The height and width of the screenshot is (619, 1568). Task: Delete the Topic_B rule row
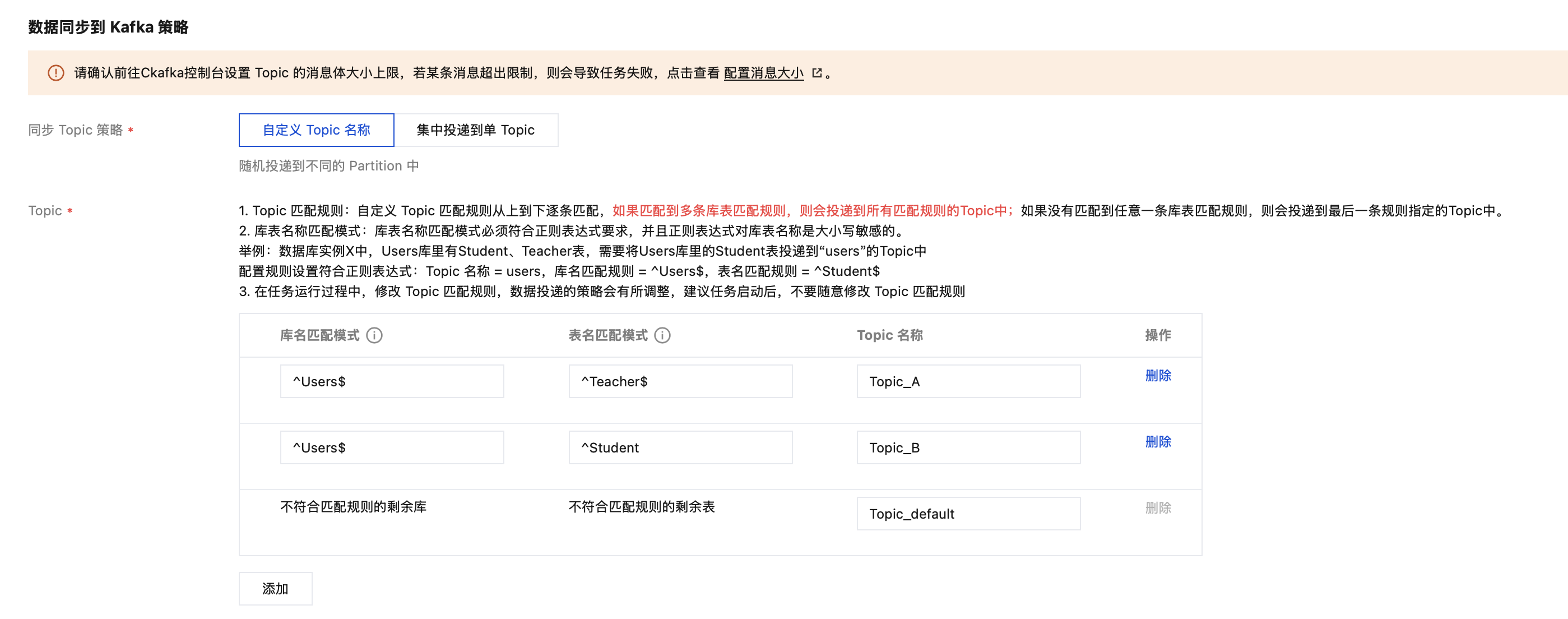(1158, 442)
